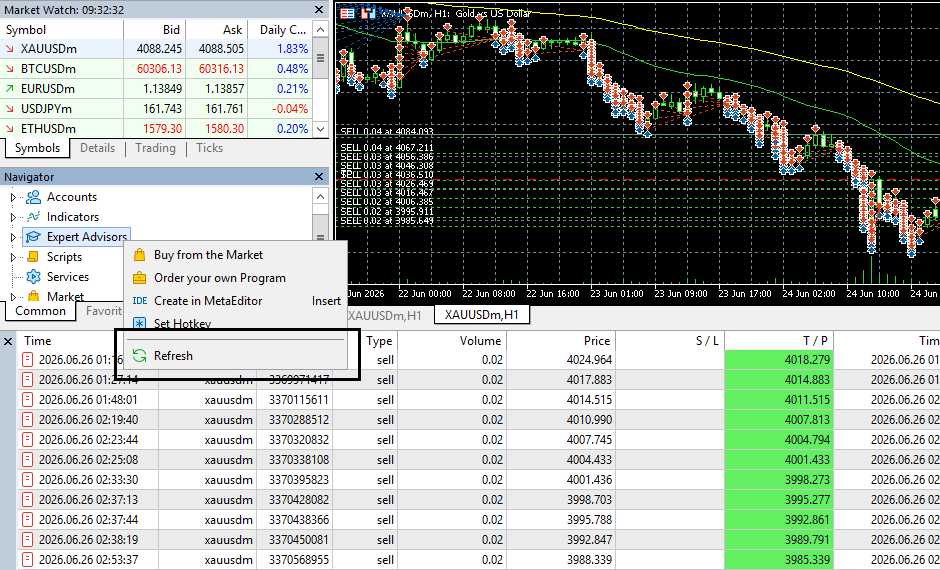
Task: Click order icon on row 2026.06.26 02:19:40
Action: 27,420
